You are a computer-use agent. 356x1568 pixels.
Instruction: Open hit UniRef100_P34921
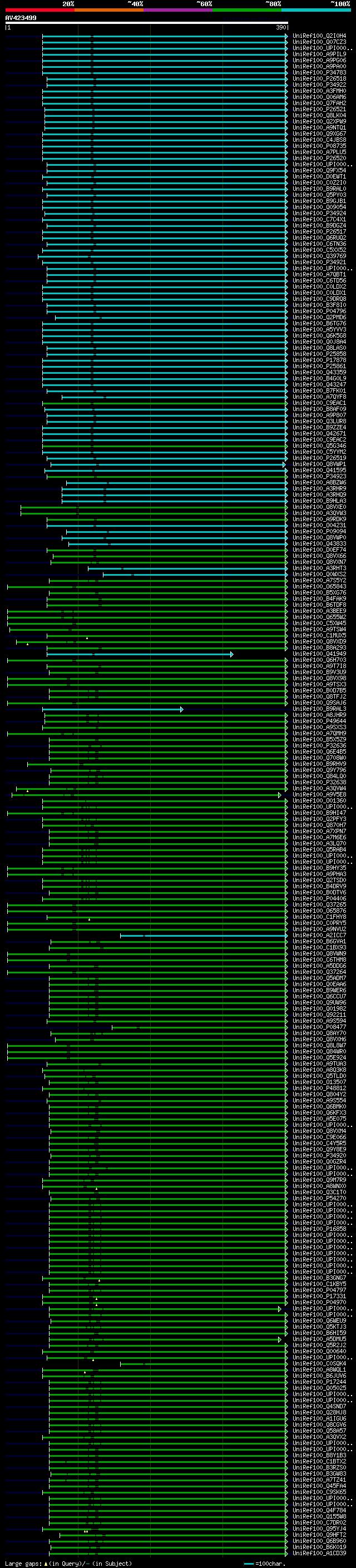pyautogui.click(x=319, y=263)
